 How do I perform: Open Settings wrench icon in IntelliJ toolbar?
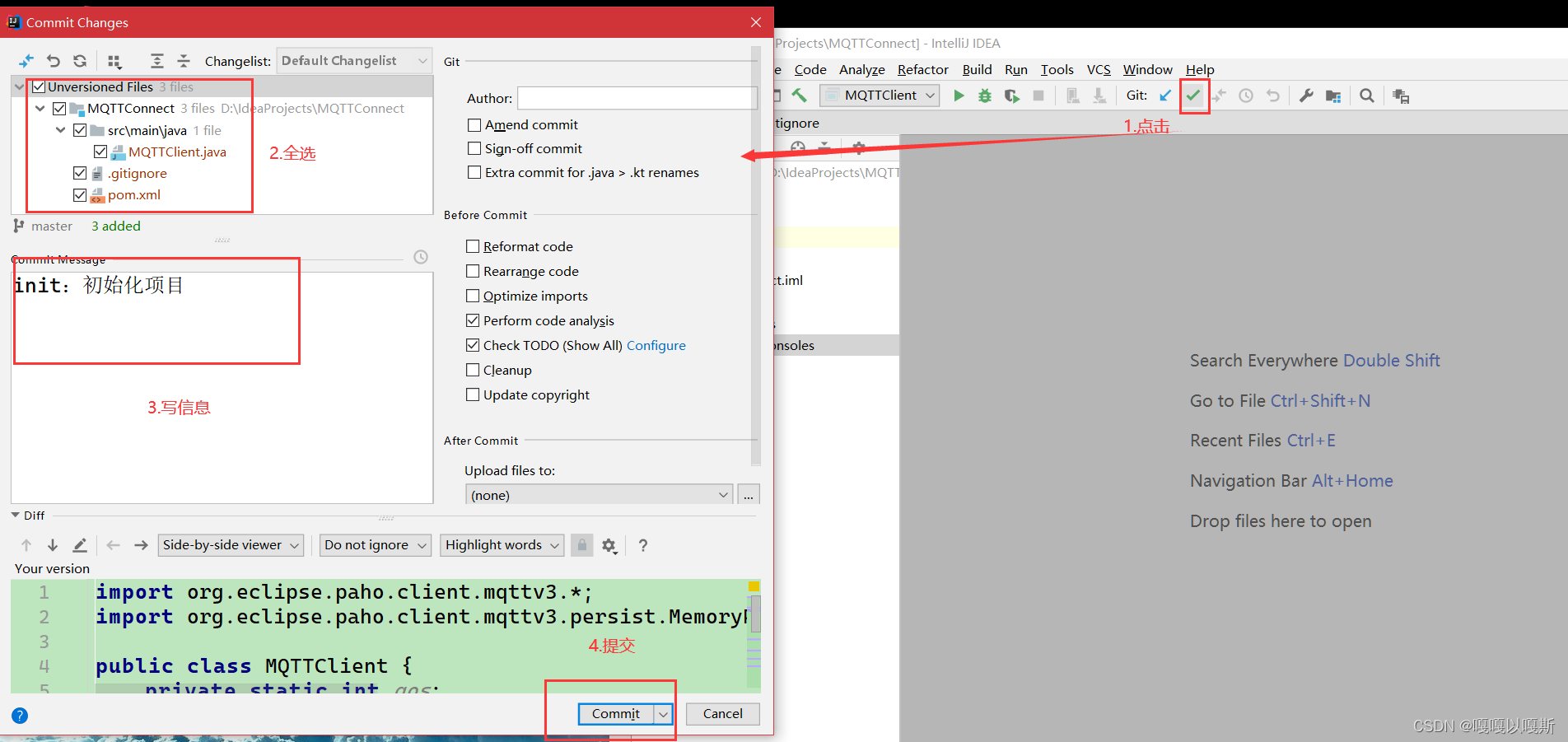pyautogui.click(x=1306, y=96)
